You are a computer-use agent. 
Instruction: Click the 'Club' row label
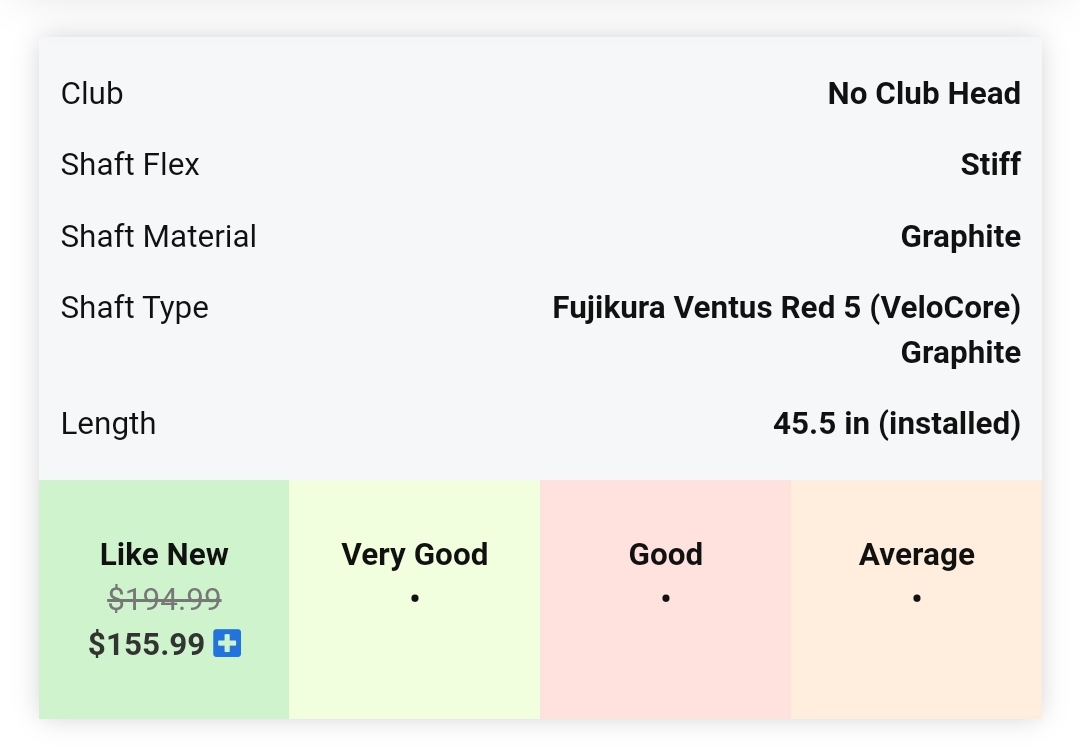92,93
